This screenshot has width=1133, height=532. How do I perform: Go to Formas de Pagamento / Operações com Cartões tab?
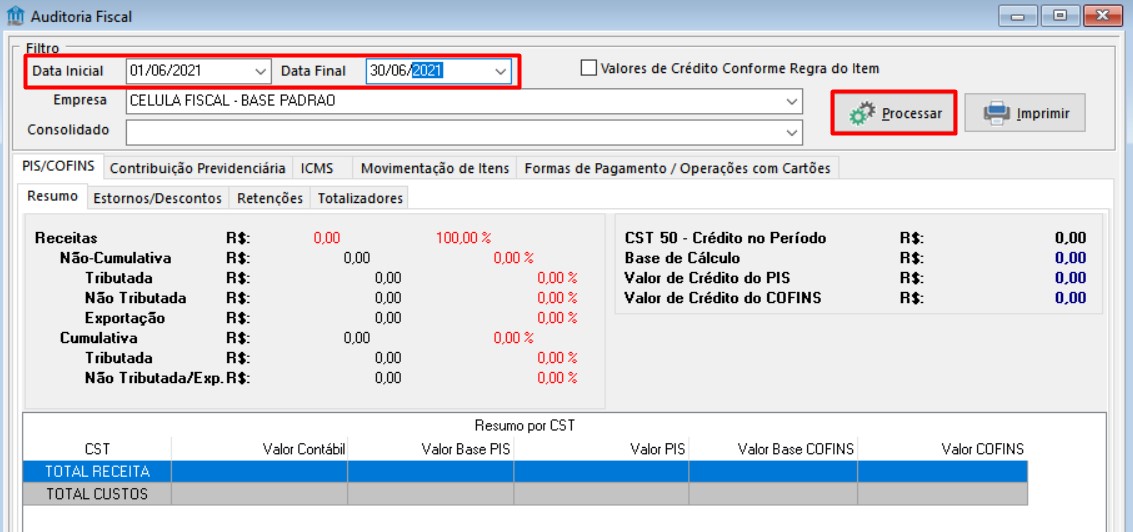point(677,168)
